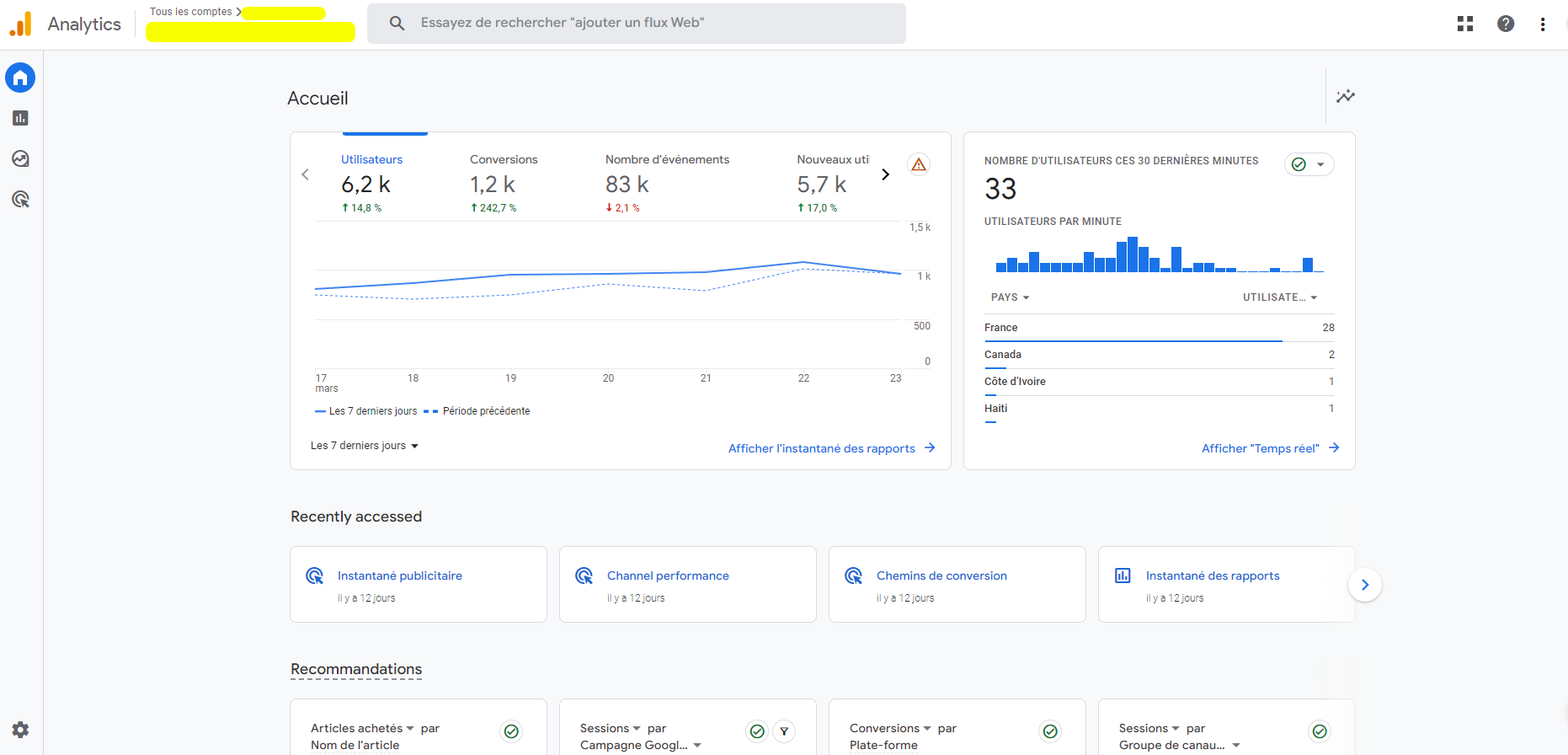The image size is (1568, 755).
Task: Open the realtime card status check dropdown
Action: click(1309, 164)
